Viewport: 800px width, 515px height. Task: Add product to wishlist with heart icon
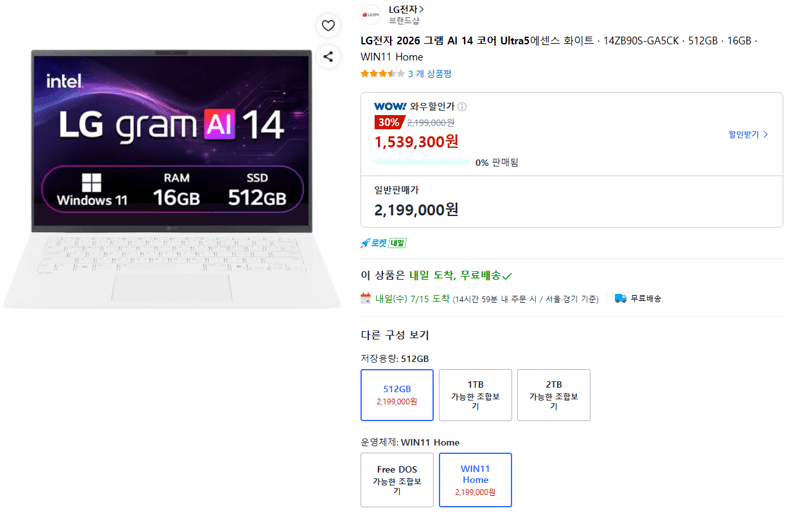pyautogui.click(x=328, y=26)
